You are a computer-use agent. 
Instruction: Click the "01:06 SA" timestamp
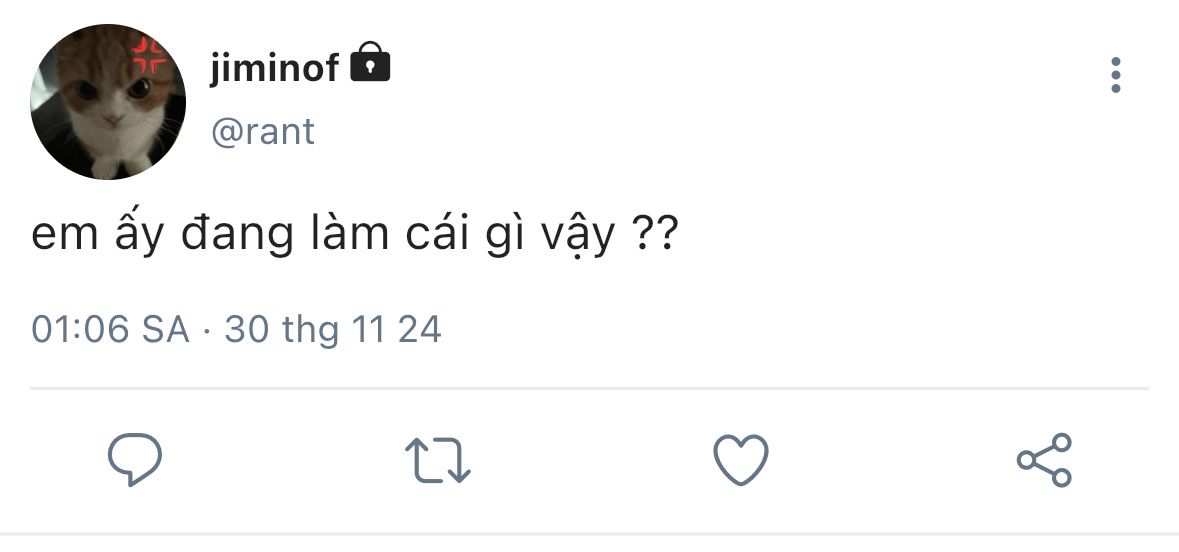click(111, 330)
